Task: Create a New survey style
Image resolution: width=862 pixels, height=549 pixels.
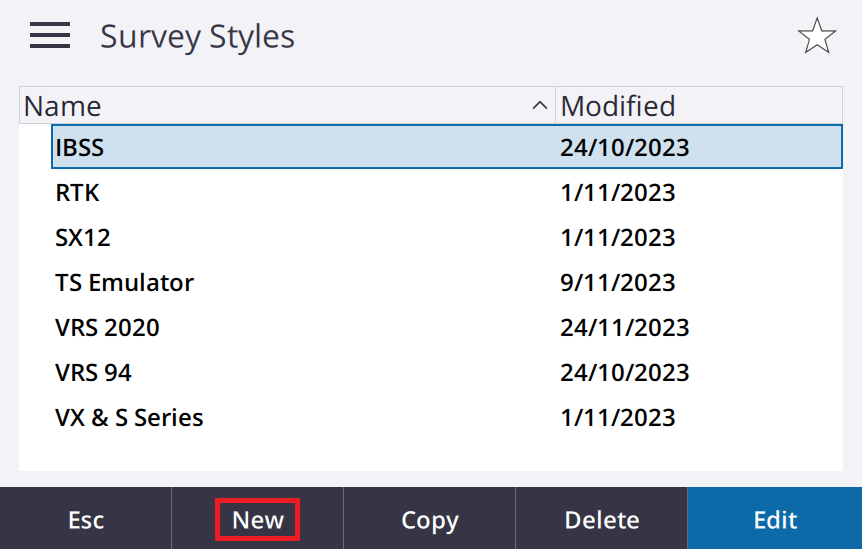Action: click(258, 518)
